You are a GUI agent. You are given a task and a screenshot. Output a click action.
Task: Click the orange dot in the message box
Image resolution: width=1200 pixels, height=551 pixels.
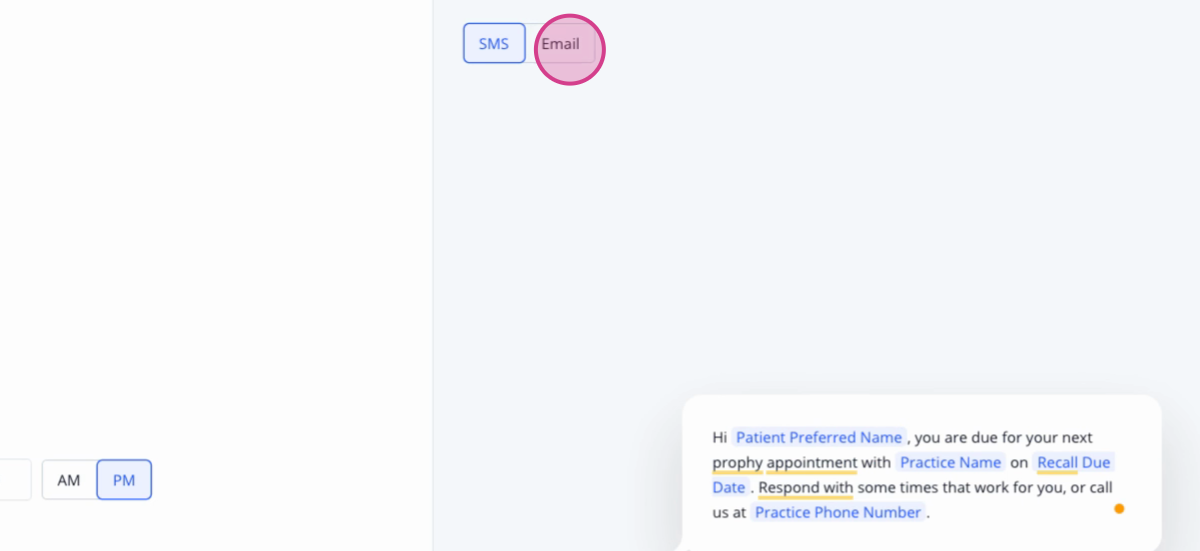coord(1119,508)
